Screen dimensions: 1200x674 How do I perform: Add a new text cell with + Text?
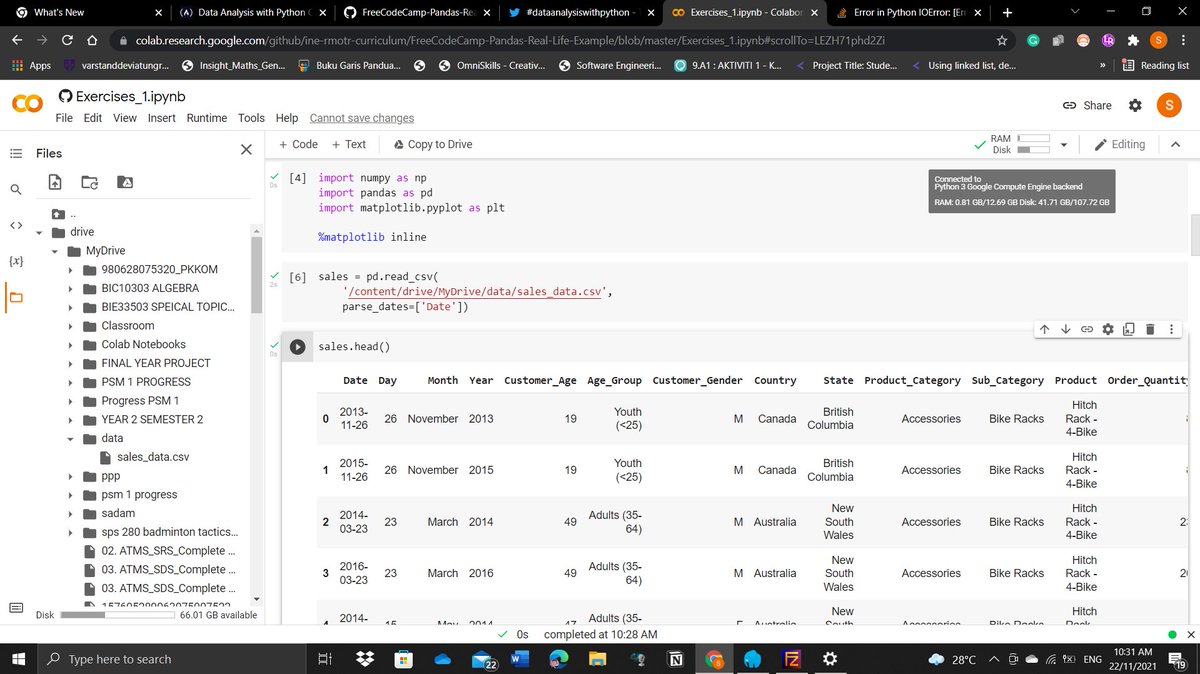tap(349, 145)
